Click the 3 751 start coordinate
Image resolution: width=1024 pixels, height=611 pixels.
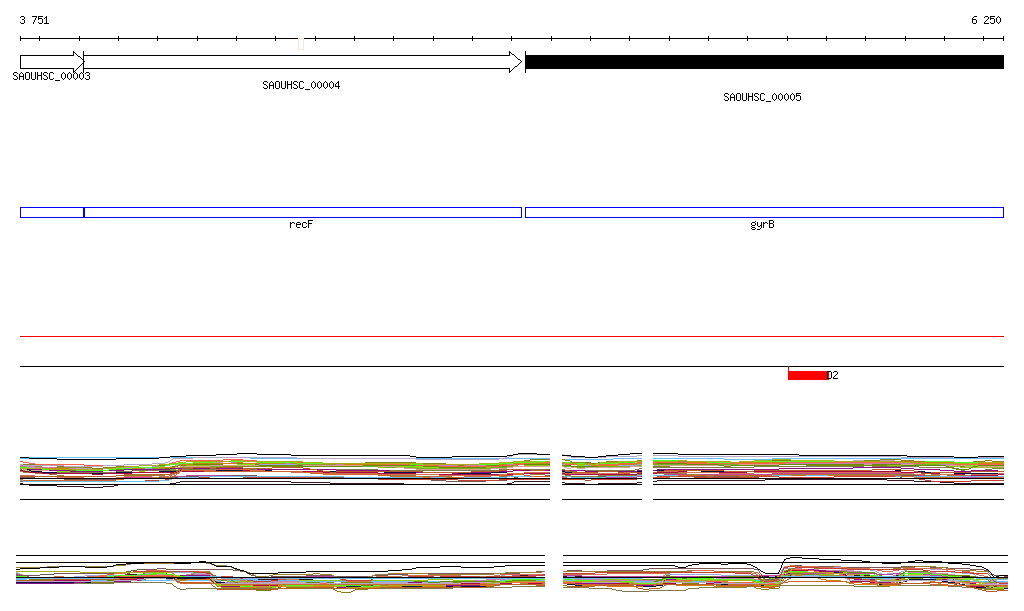[34, 20]
